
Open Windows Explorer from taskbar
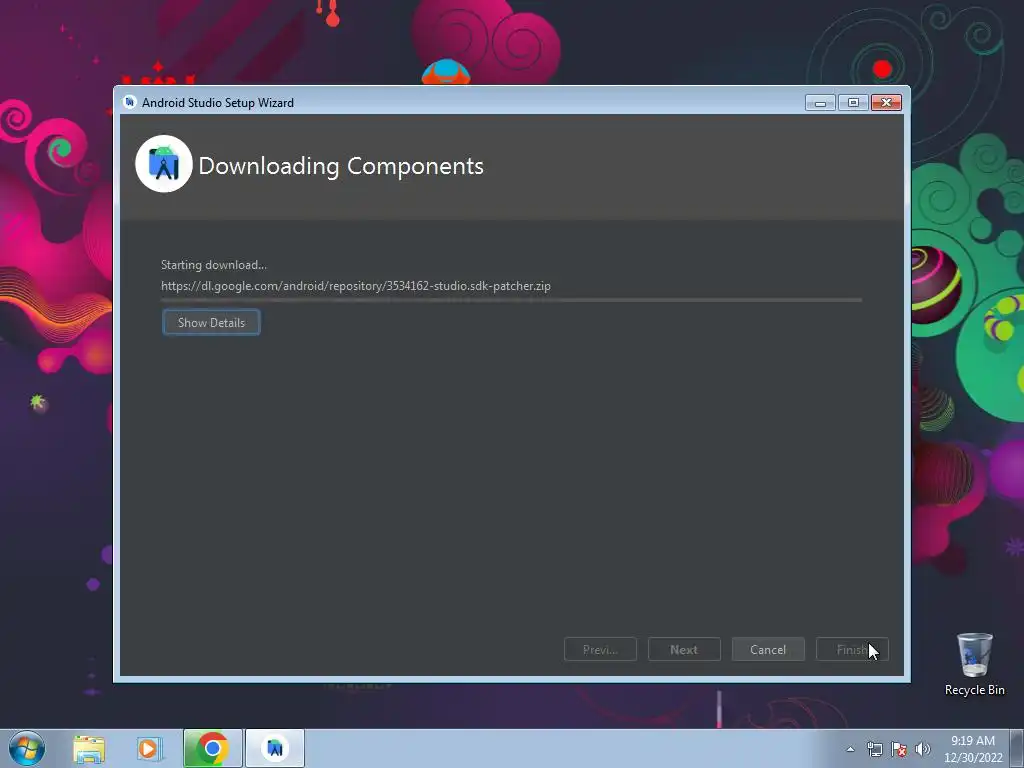point(89,749)
